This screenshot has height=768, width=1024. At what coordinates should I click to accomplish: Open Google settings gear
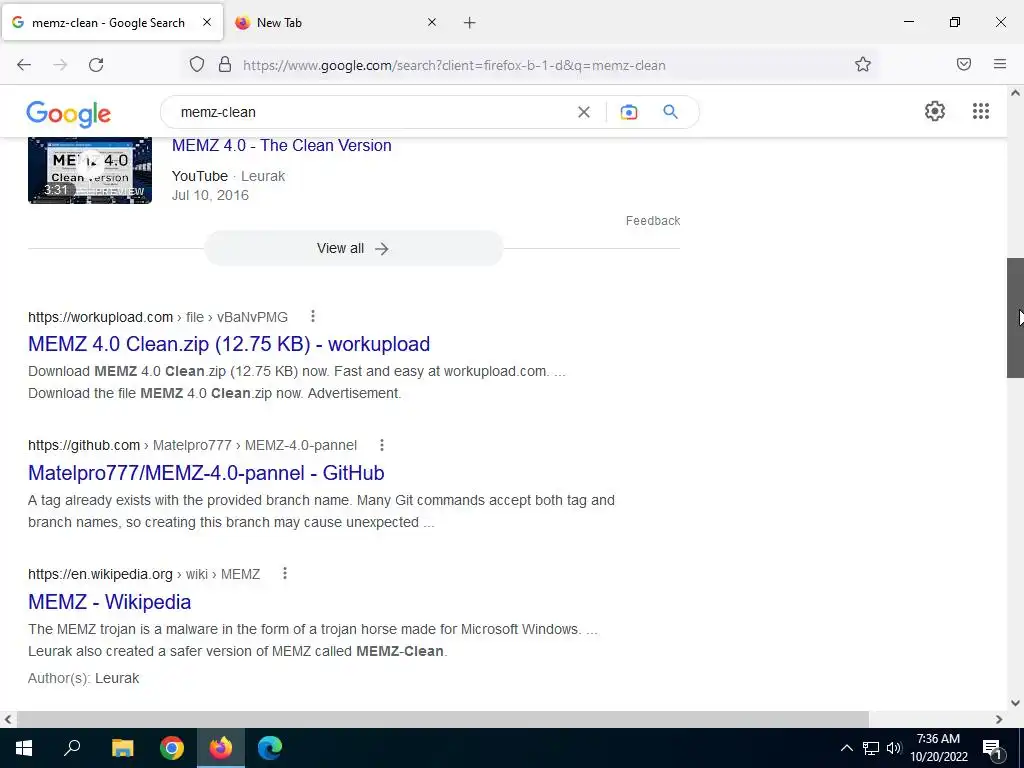tap(935, 111)
